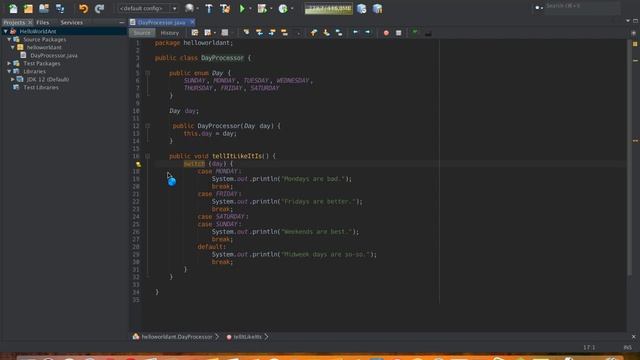This screenshot has width=640, height=360.
Task: Click the Debug Project icon
Action: click(262, 8)
